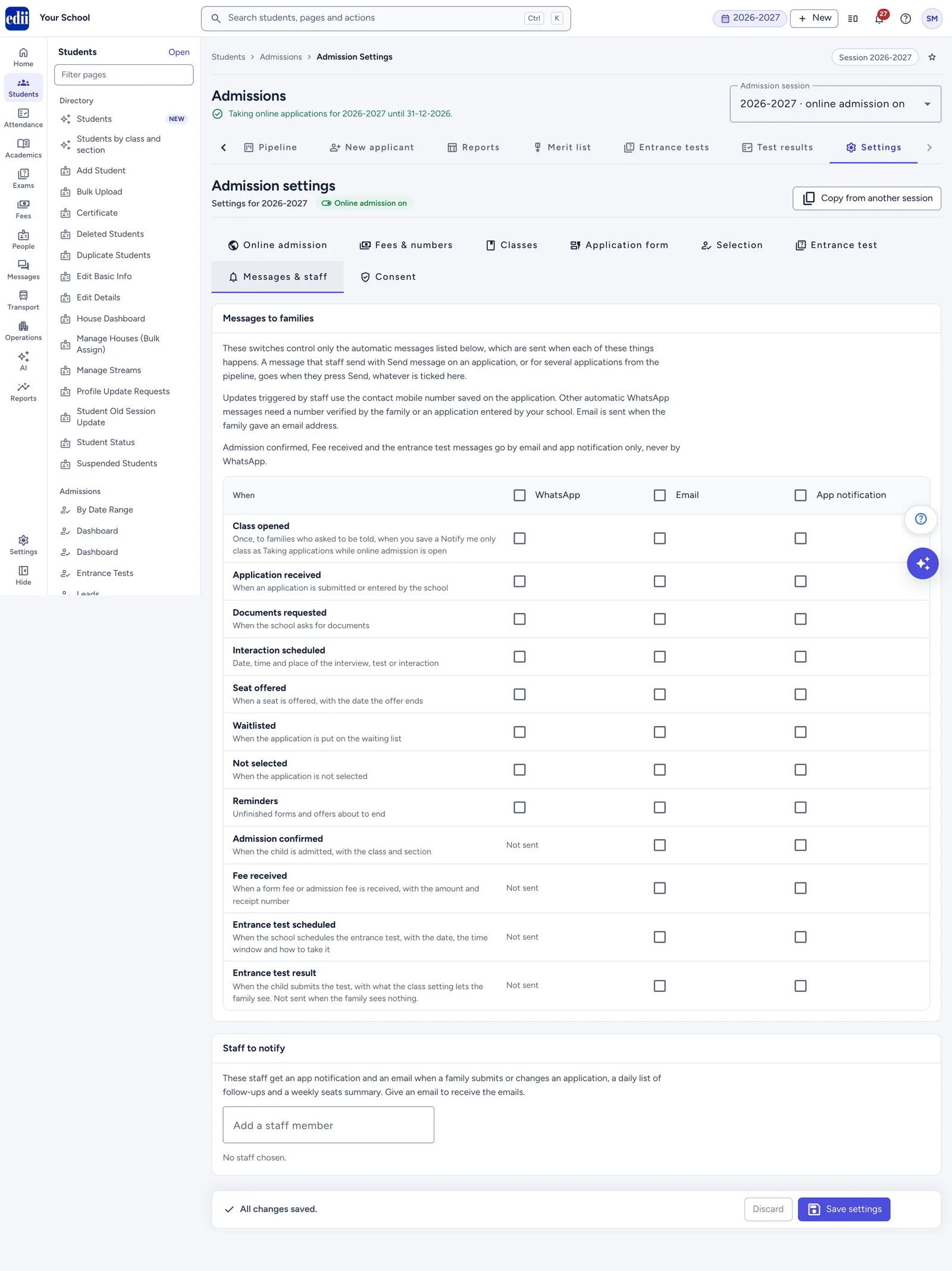The width and height of the screenshot is (952, 1271).
Task: Open the Consent settings tab
Action: coord(389,277)
